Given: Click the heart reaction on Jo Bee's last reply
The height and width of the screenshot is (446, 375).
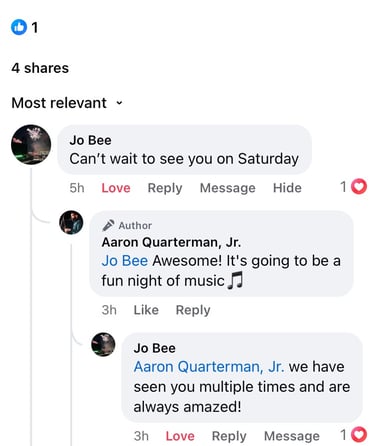Looking at the screenshot, I should point(359,434).
